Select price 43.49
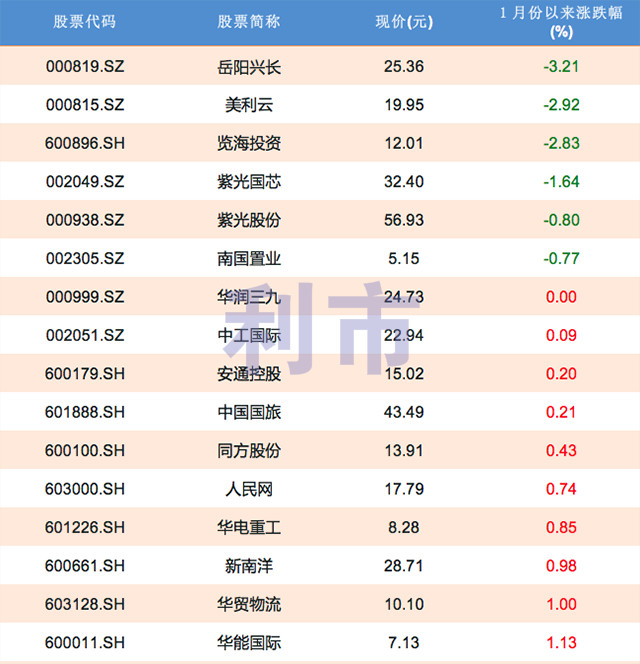 pyautogui.click(x=404, y=412)
